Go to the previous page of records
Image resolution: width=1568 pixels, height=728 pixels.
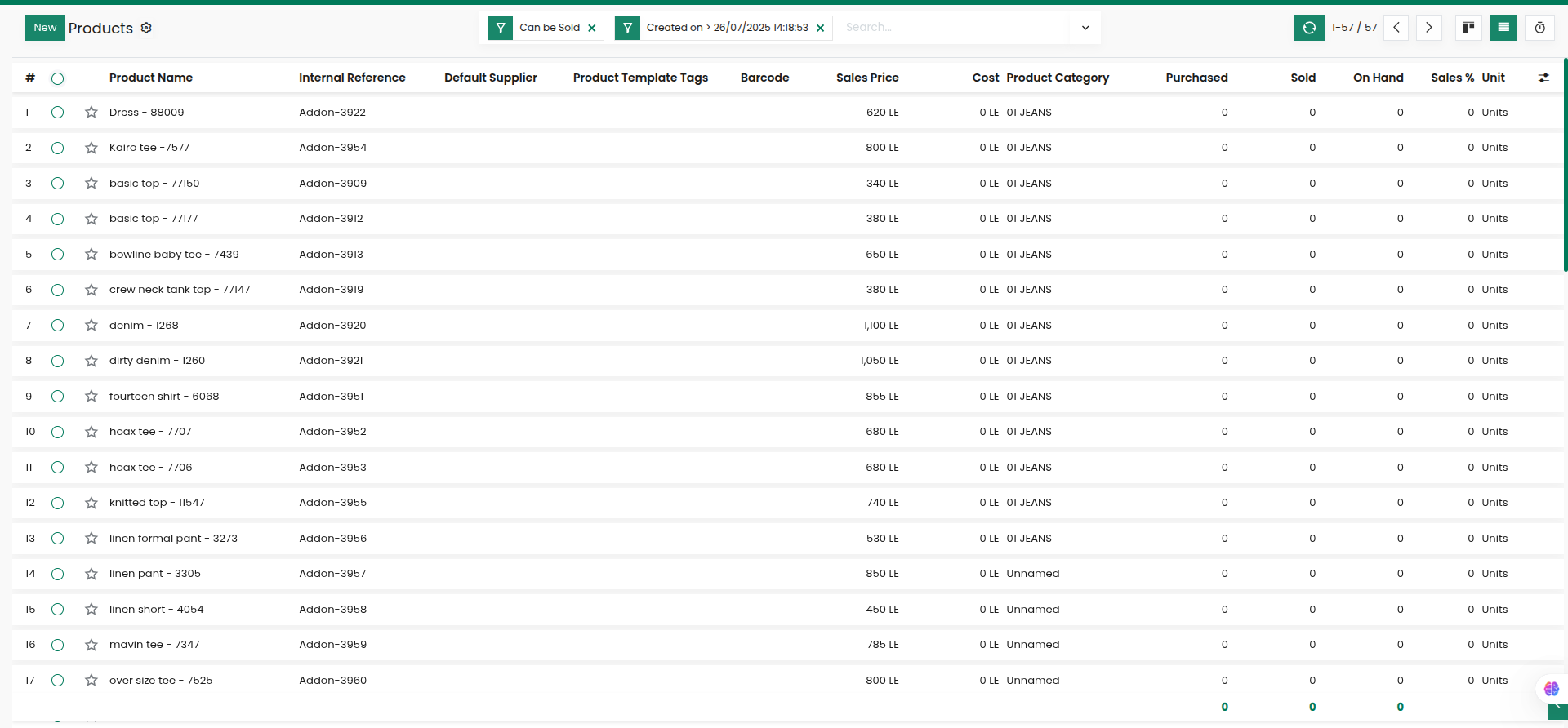(1396, 28)
